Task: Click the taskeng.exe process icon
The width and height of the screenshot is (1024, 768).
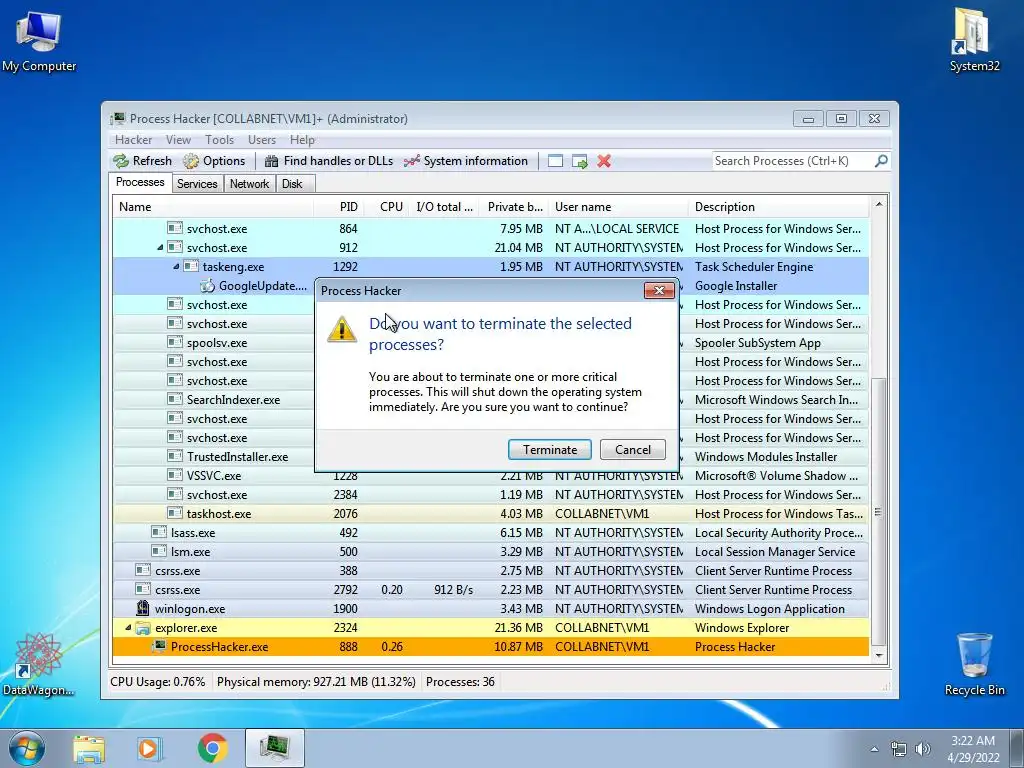Action: pos(191,266)
